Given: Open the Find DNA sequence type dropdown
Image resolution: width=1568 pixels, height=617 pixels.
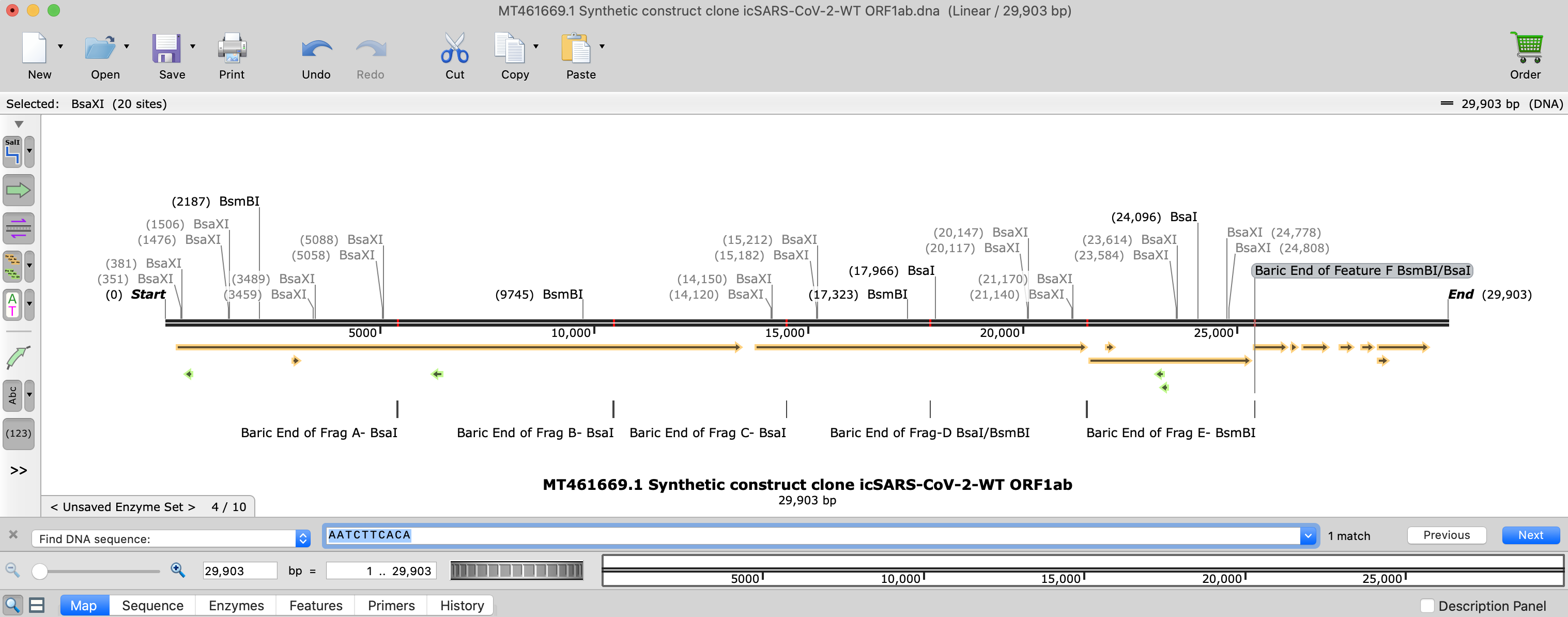Looking at the screenshot, I should [302, 538].
